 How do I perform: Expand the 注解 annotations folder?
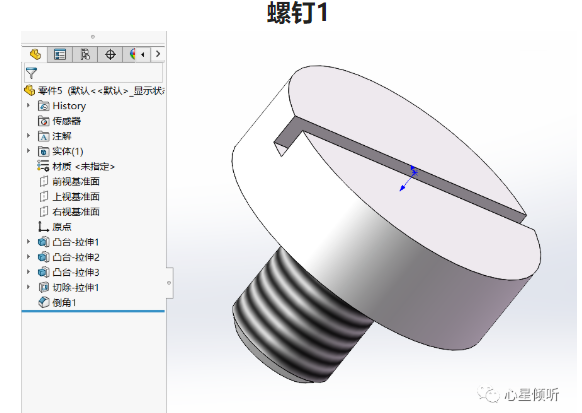click(x=28, y=136)
